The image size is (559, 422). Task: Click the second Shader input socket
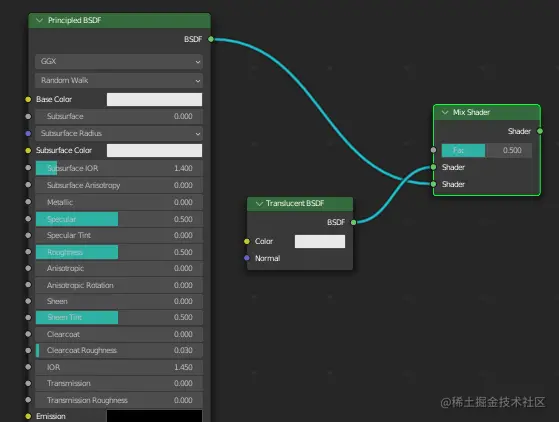433,184
